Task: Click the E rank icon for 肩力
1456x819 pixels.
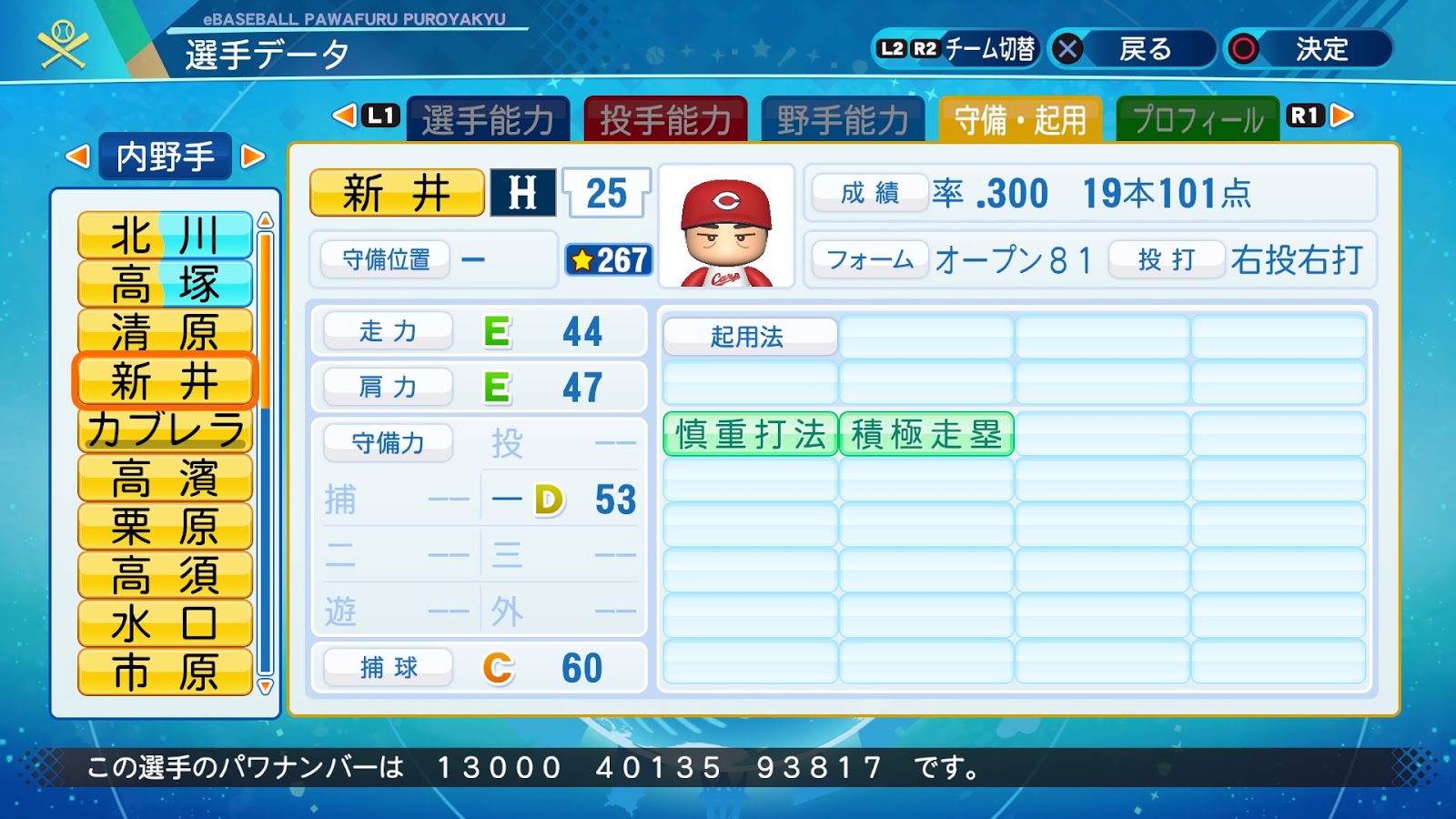Action: point(497,388)
